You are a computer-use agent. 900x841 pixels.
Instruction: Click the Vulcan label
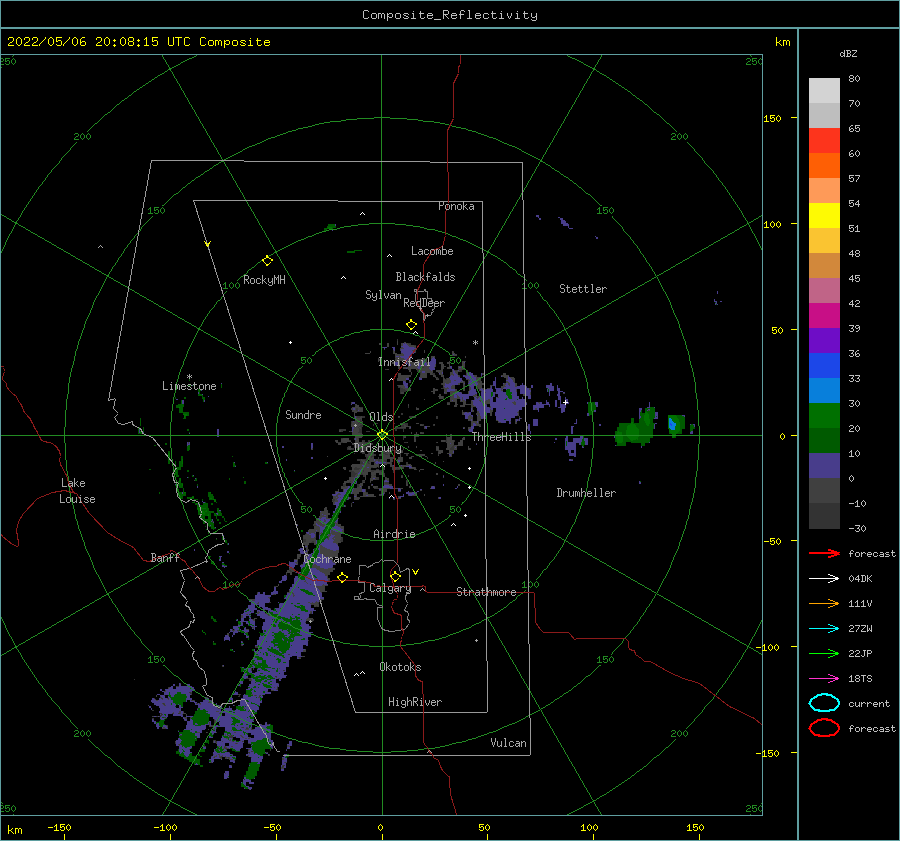tap(509, 743)
